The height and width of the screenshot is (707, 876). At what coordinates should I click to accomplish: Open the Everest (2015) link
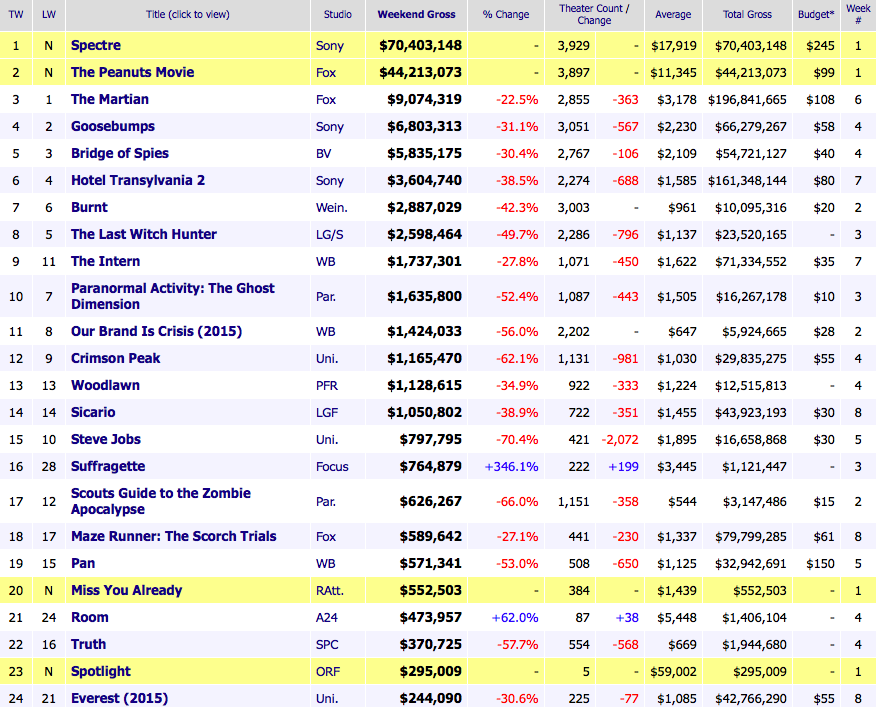pos(120,699)
